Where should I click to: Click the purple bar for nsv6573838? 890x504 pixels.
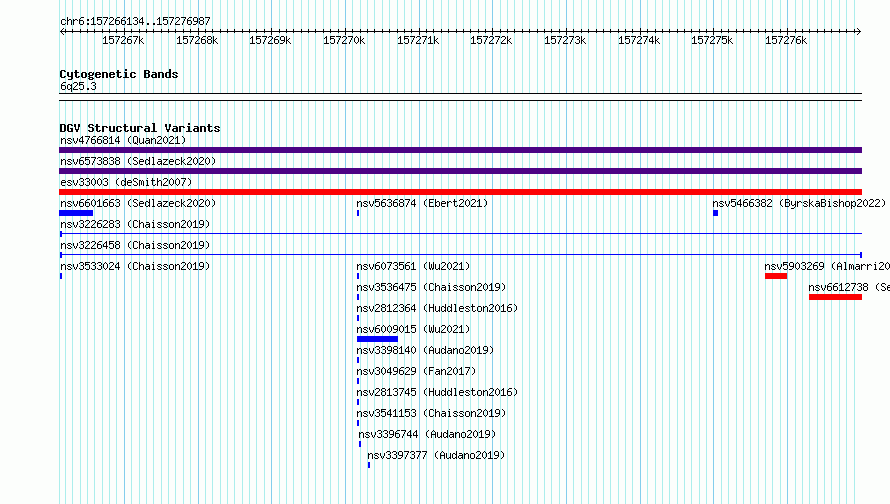click(460, 171)
